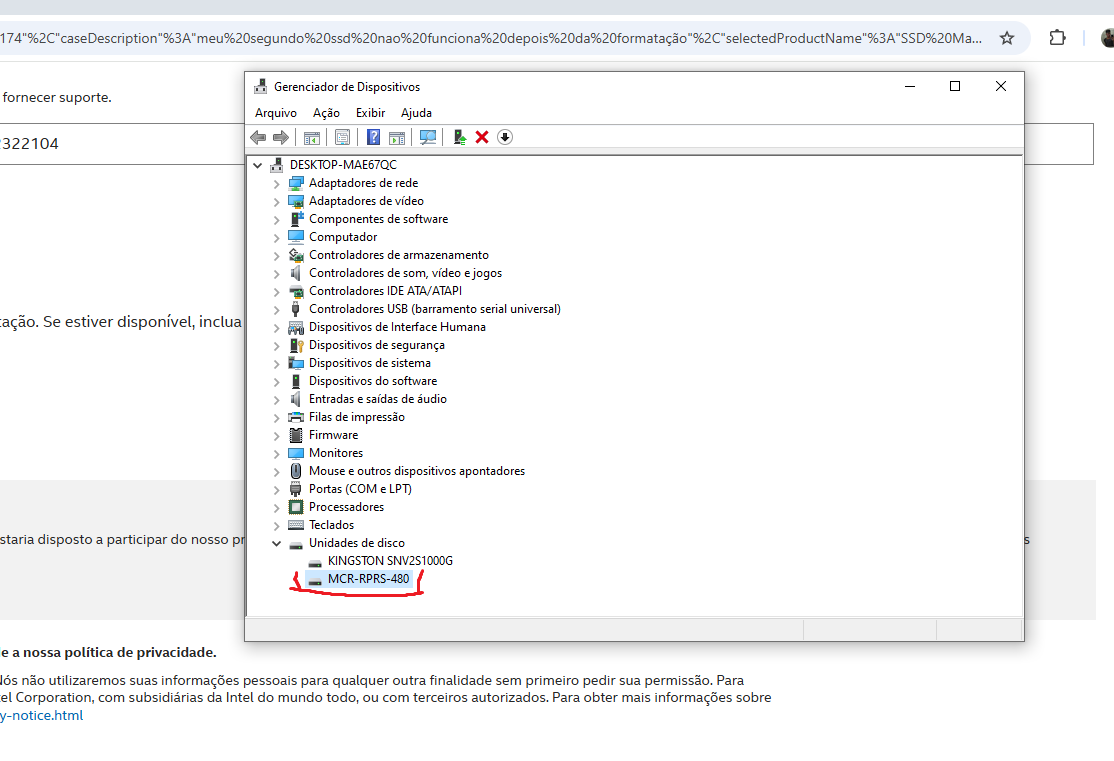Screen dimensions: 1114x761
Task: Collapse the DESKTOP-MAE67QC root node
Action: coord(258,165)
